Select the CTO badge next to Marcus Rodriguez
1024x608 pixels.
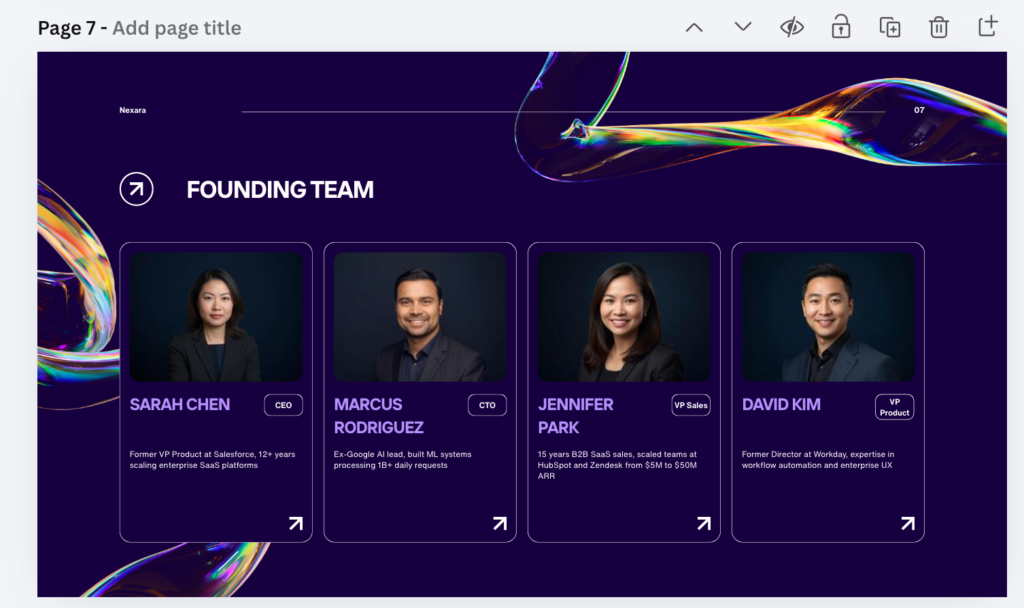point(487,405)
